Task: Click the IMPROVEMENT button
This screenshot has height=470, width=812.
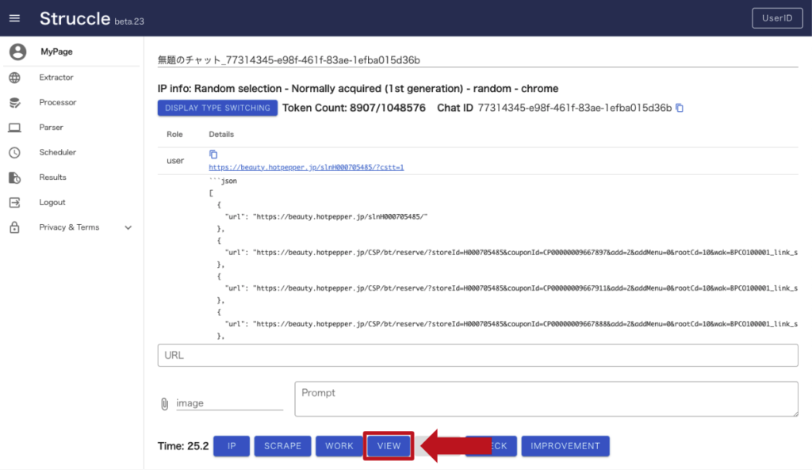Action: [565, 446]
